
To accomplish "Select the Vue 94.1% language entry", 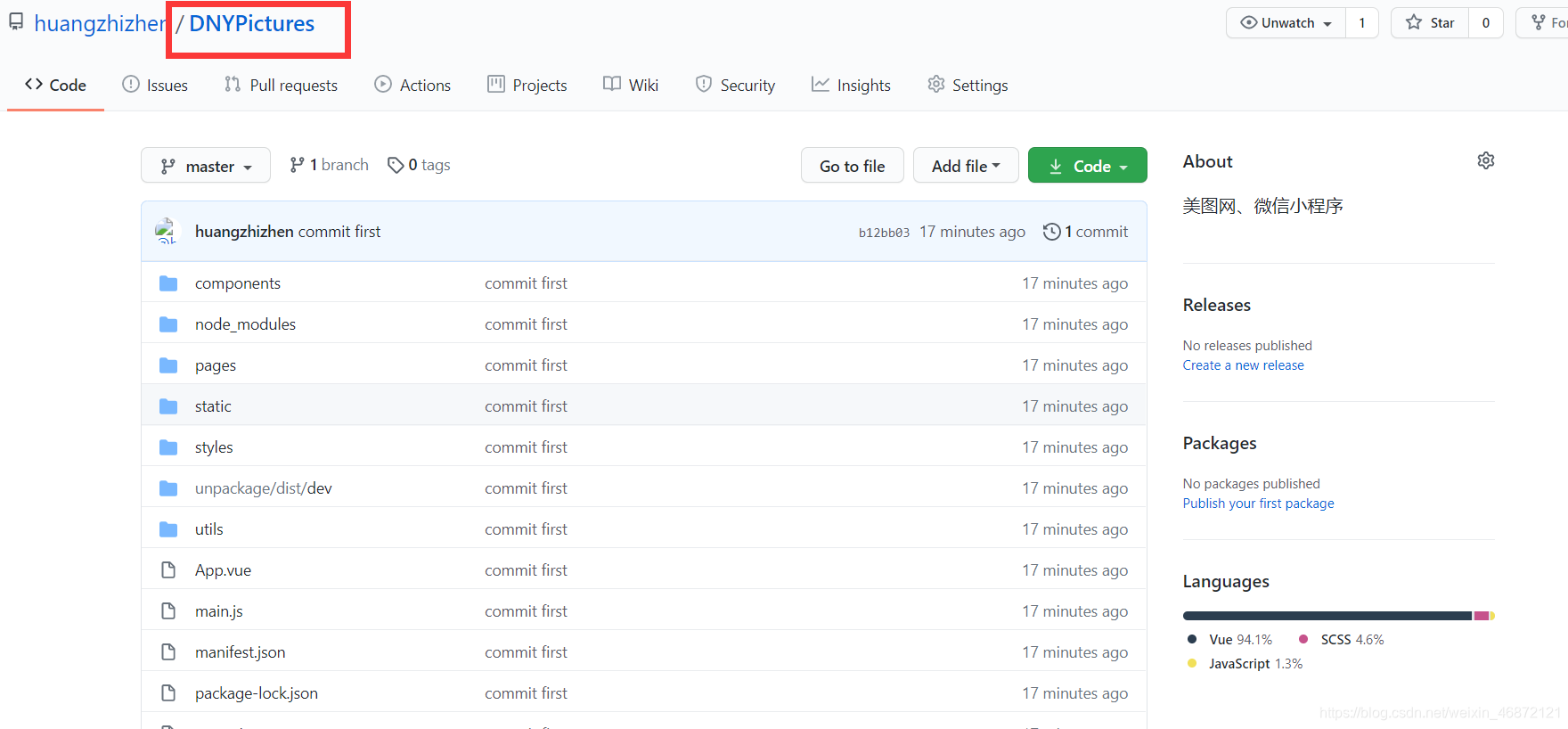I will (1230, 640).
